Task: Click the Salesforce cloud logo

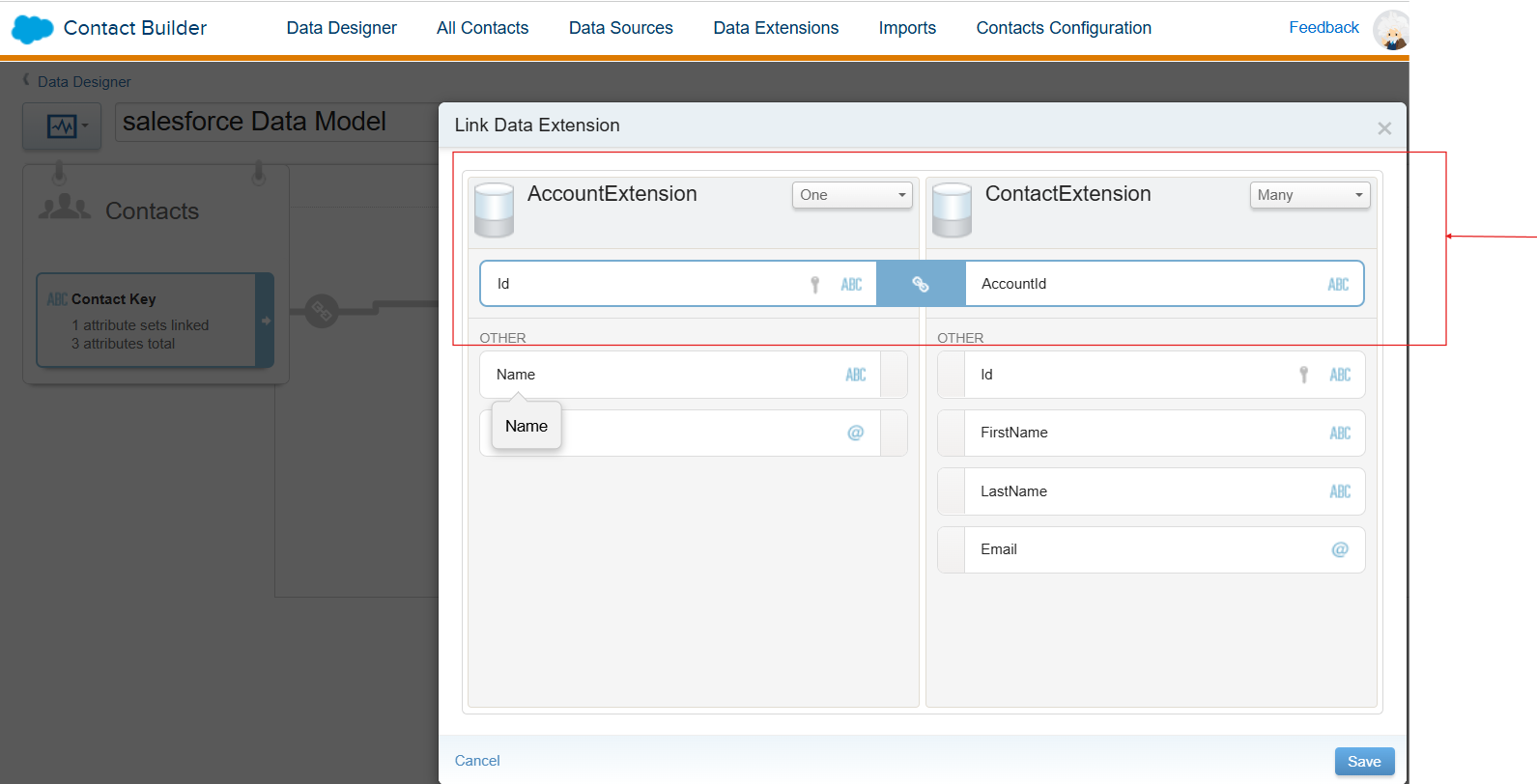Action: 32,29
